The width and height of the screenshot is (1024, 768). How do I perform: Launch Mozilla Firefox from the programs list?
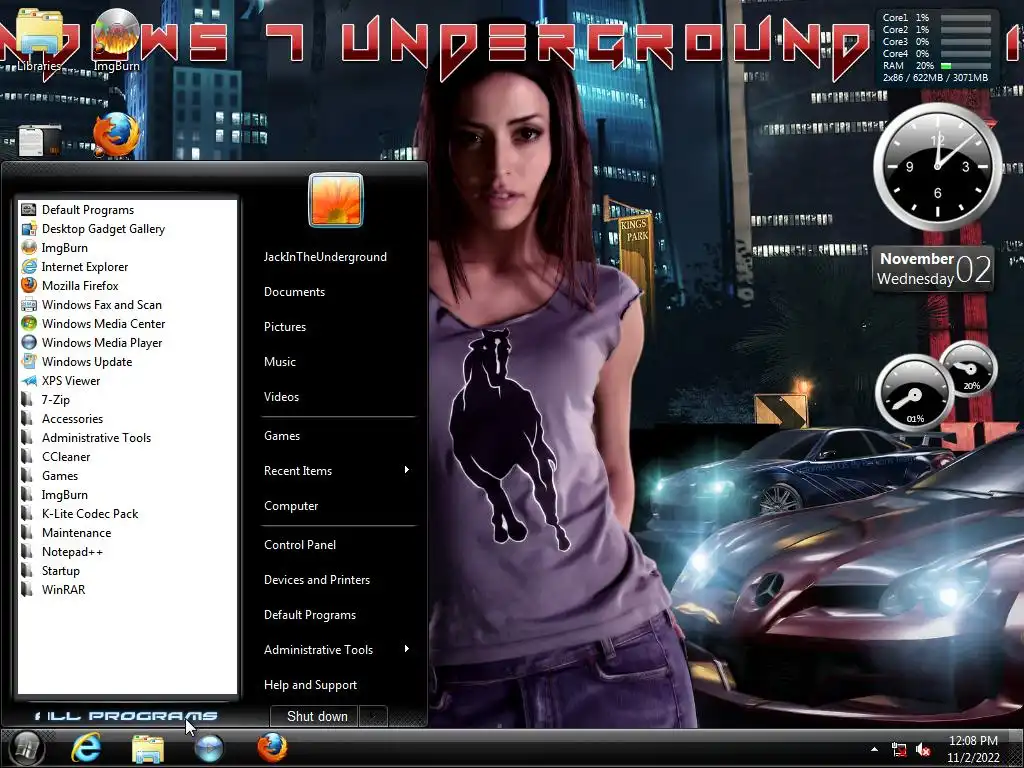127,285
